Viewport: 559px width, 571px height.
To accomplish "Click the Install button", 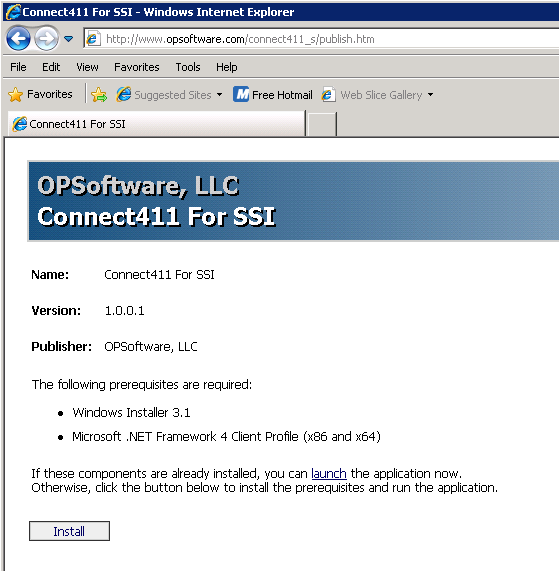I will (69, 531).
